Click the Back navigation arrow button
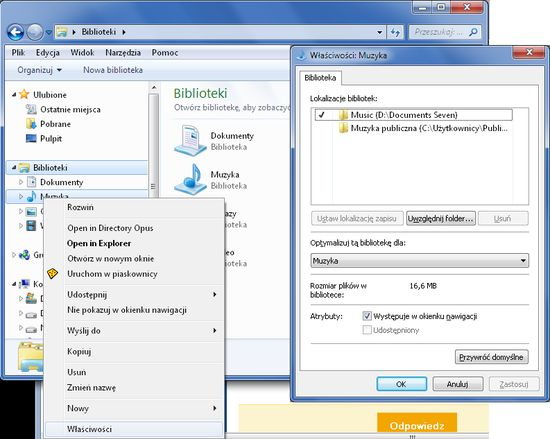Viewport: 550px width, 439px height. click(15, 32)
